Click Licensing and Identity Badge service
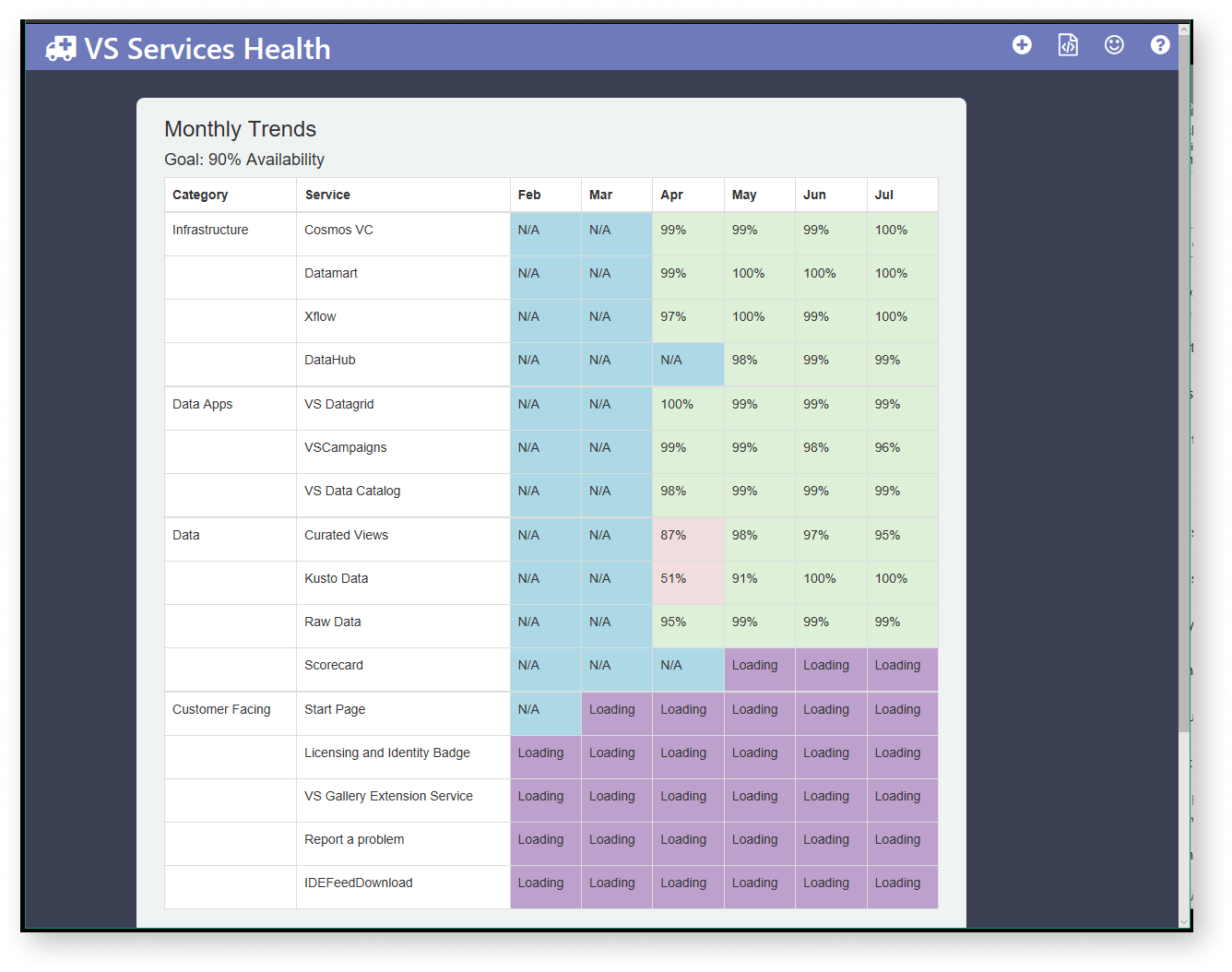The image size is (1232, 972). (x=387, y=753)
